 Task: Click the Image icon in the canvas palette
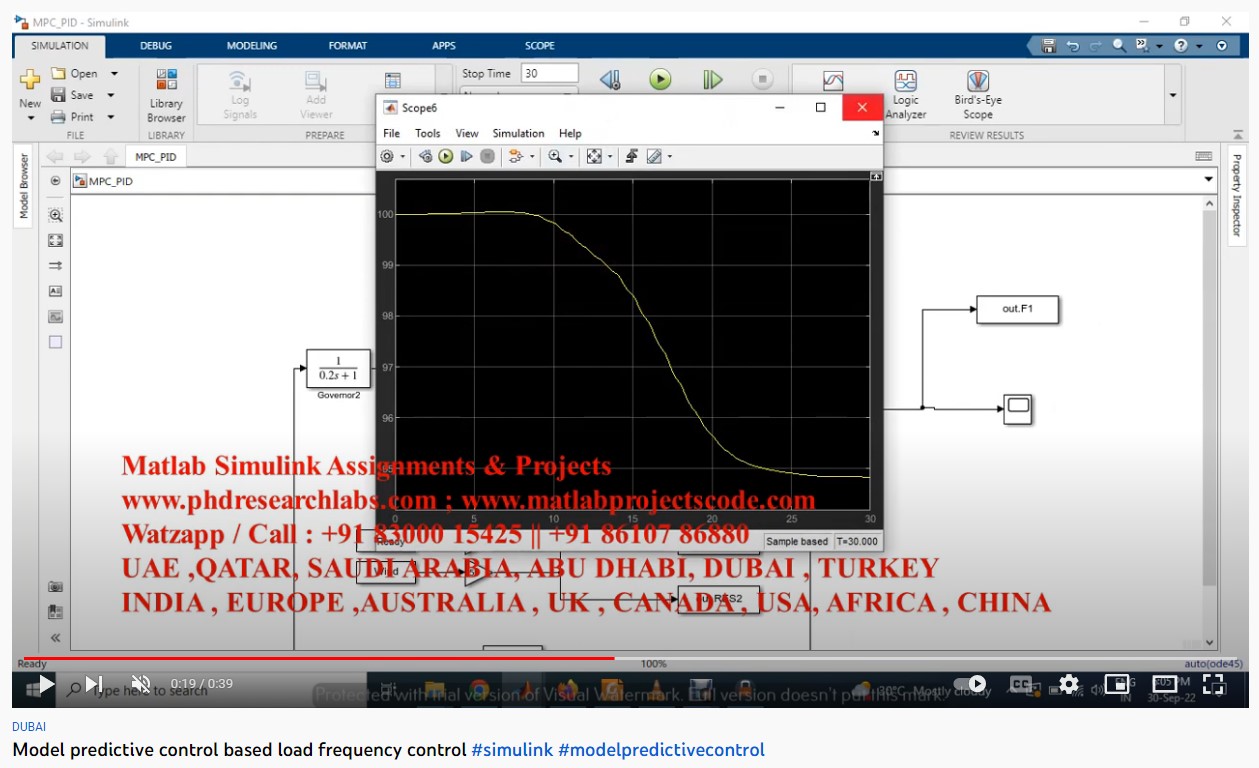[55, 316]
